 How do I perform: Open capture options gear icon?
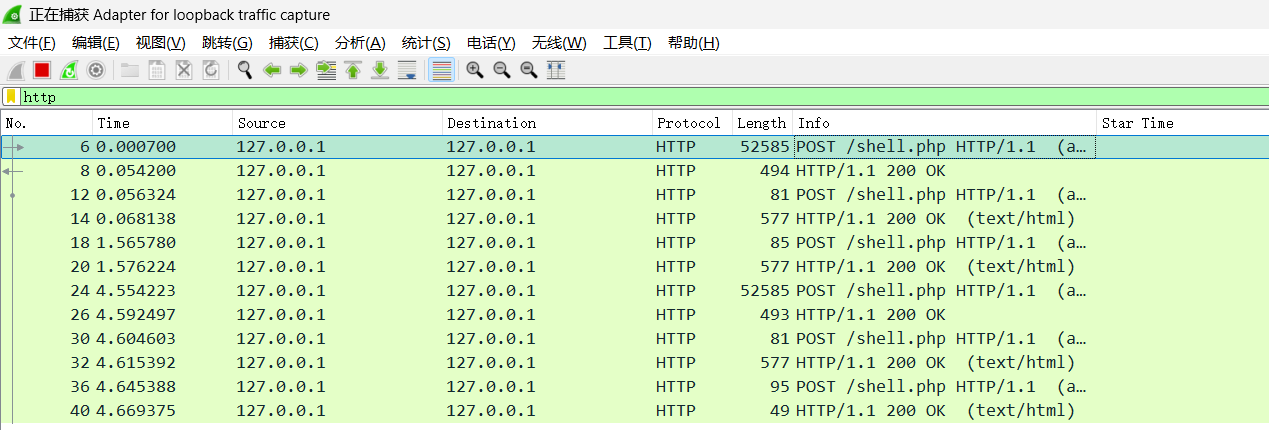[96, 70]
